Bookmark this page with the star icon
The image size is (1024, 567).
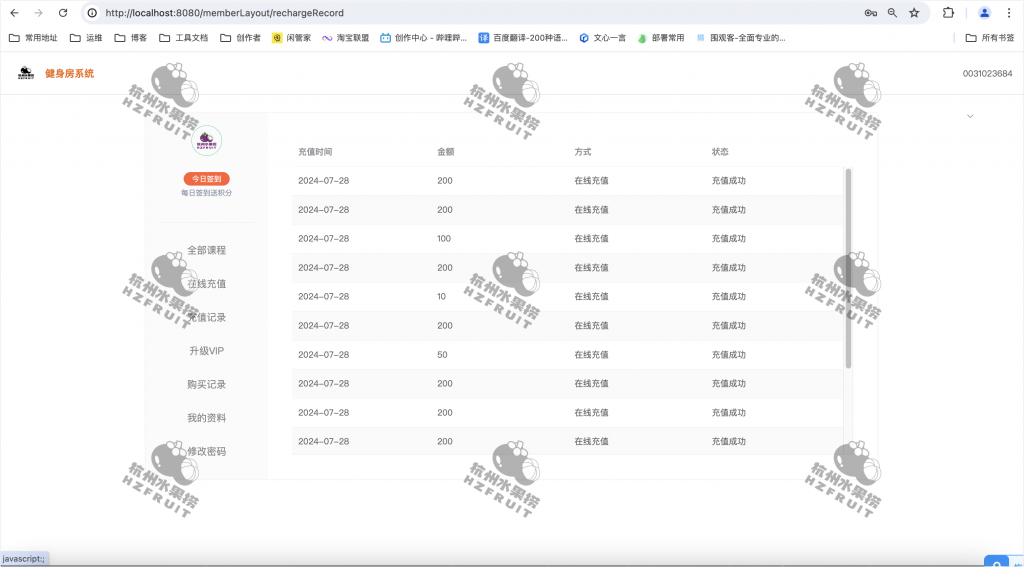click(914, 12)
